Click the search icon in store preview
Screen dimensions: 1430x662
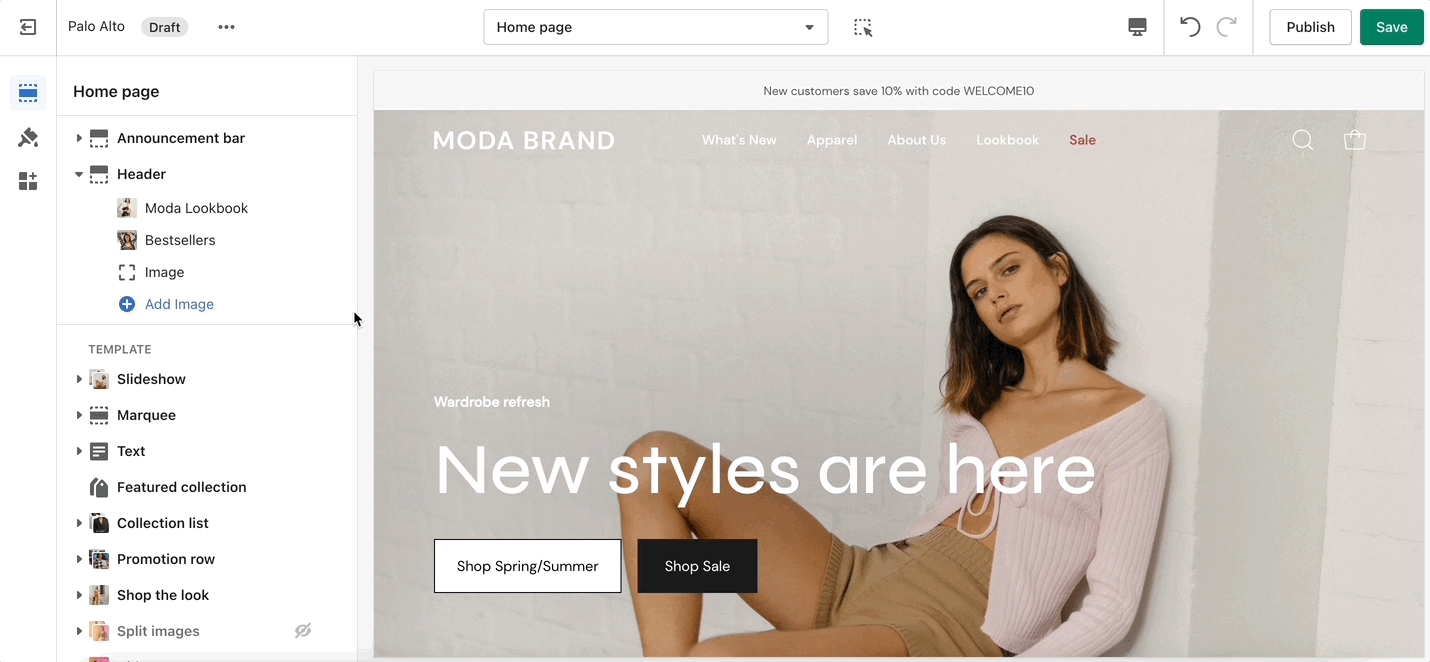(1303, 140)
